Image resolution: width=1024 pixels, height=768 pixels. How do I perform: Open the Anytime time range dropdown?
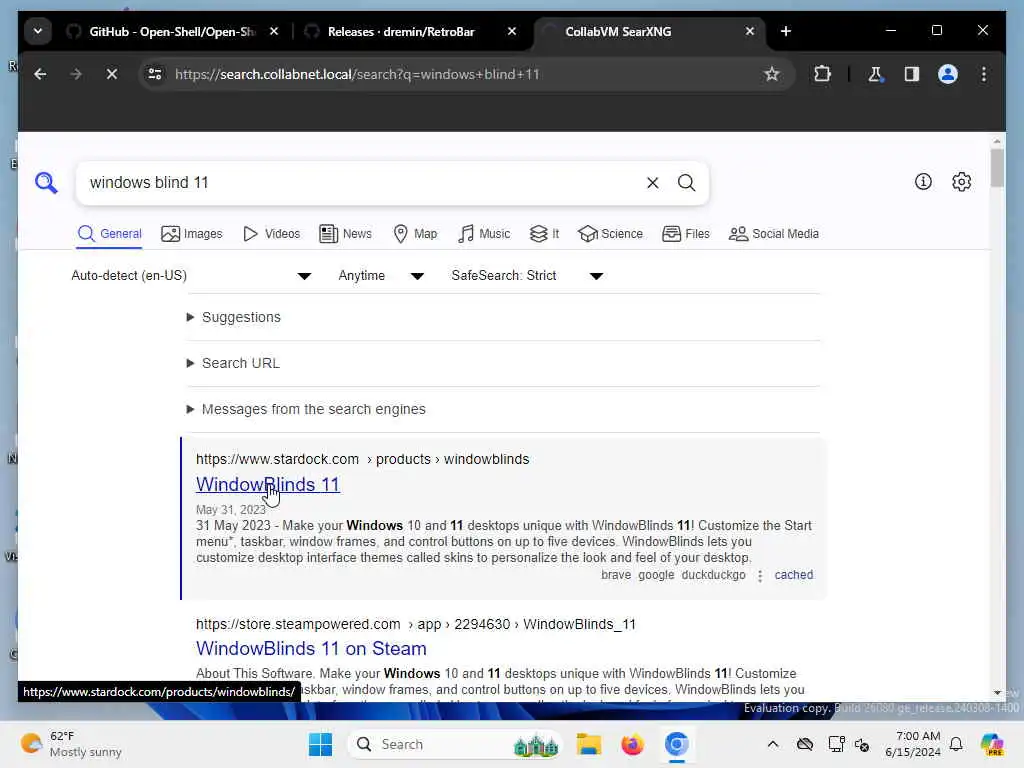[381, 276]
